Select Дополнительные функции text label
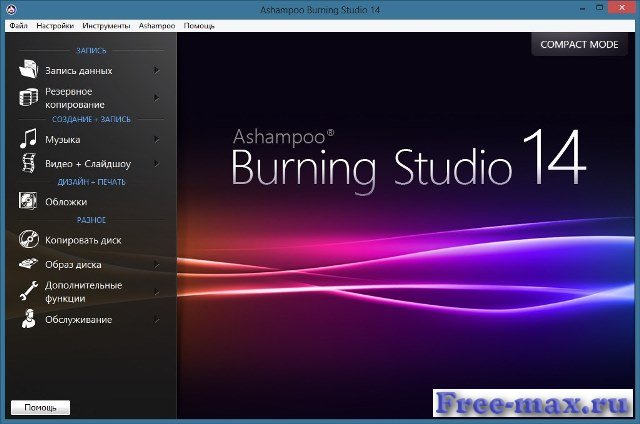The image size is (640, 424). coord(83,292)
